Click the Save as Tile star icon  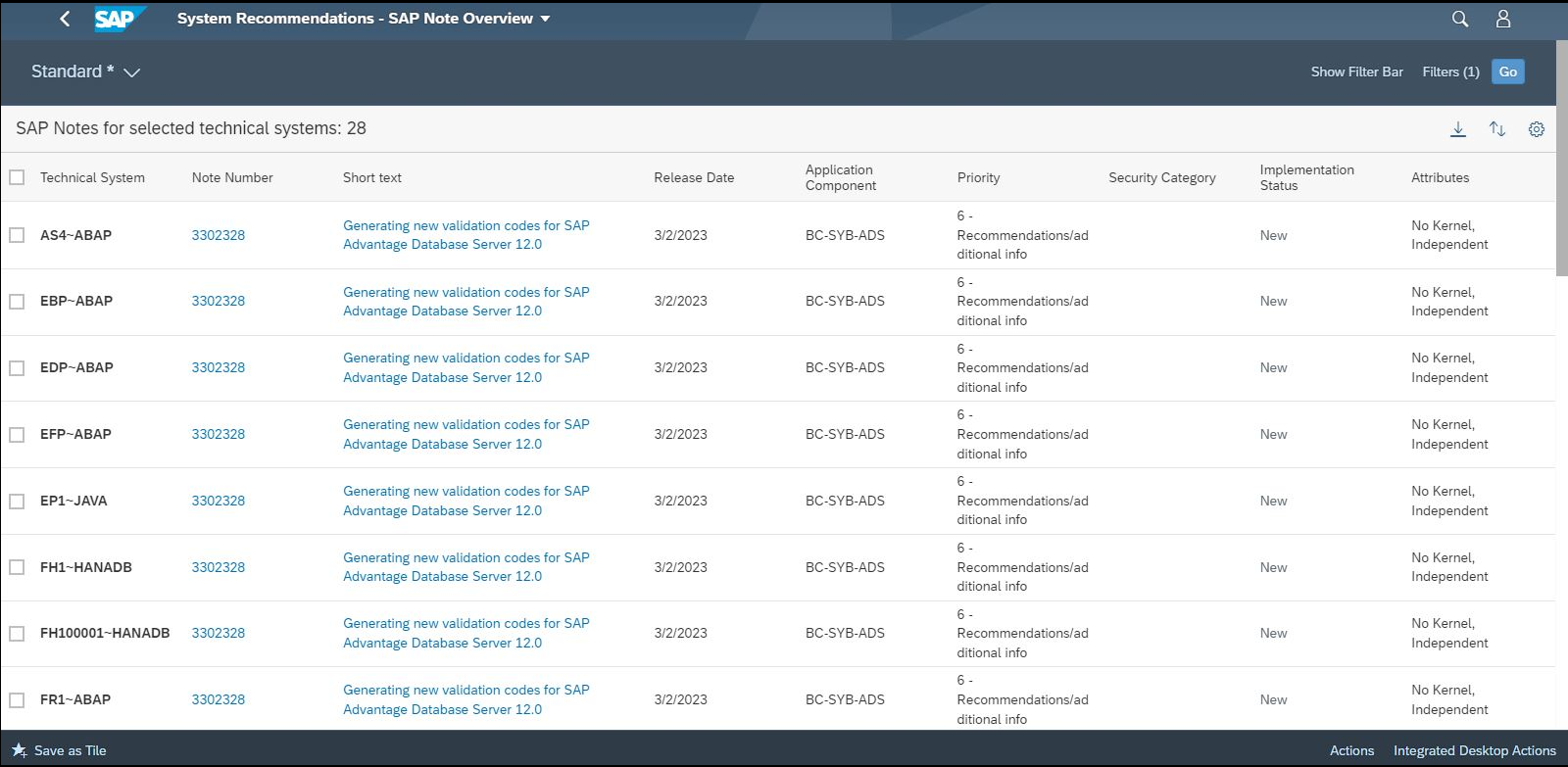point(19,750)
